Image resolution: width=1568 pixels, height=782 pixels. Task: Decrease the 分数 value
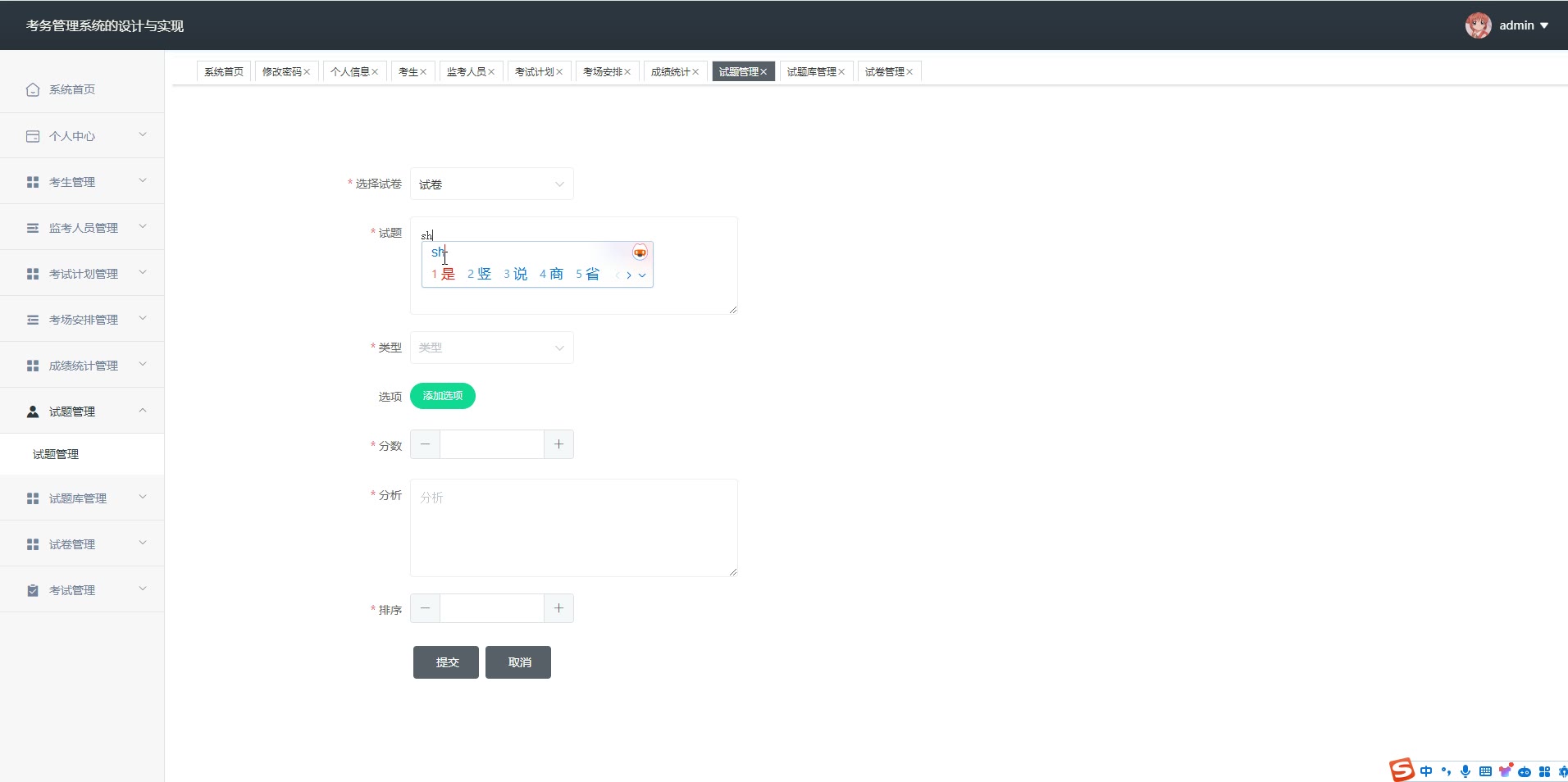coord(425,444)
